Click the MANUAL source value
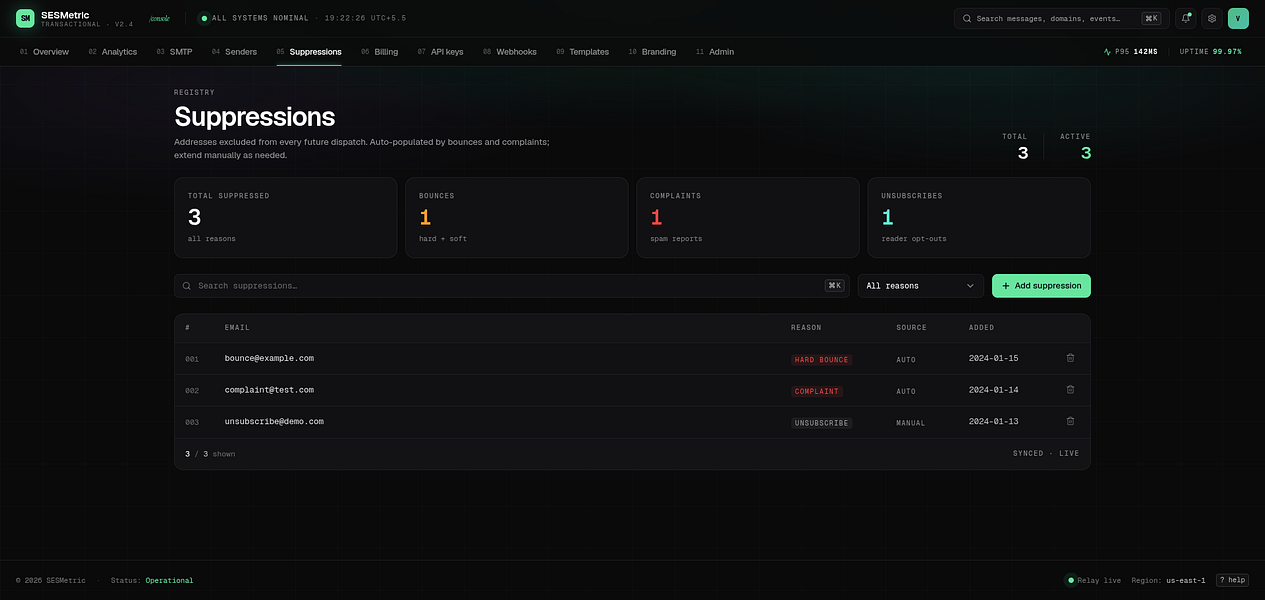 click(911, 423)
